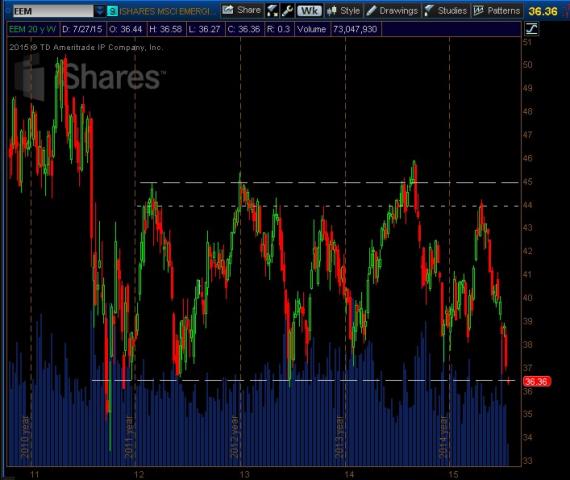This screenshot has height=480, width=570.
Task: Open the Studies menu
Action: [446, 11]
